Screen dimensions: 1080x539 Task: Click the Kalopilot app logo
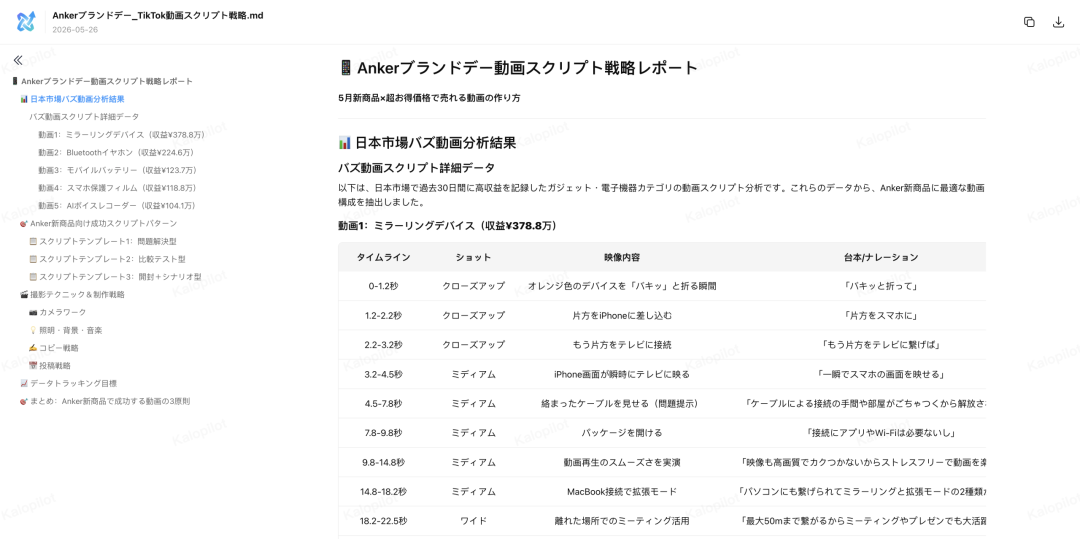point(25,22)
